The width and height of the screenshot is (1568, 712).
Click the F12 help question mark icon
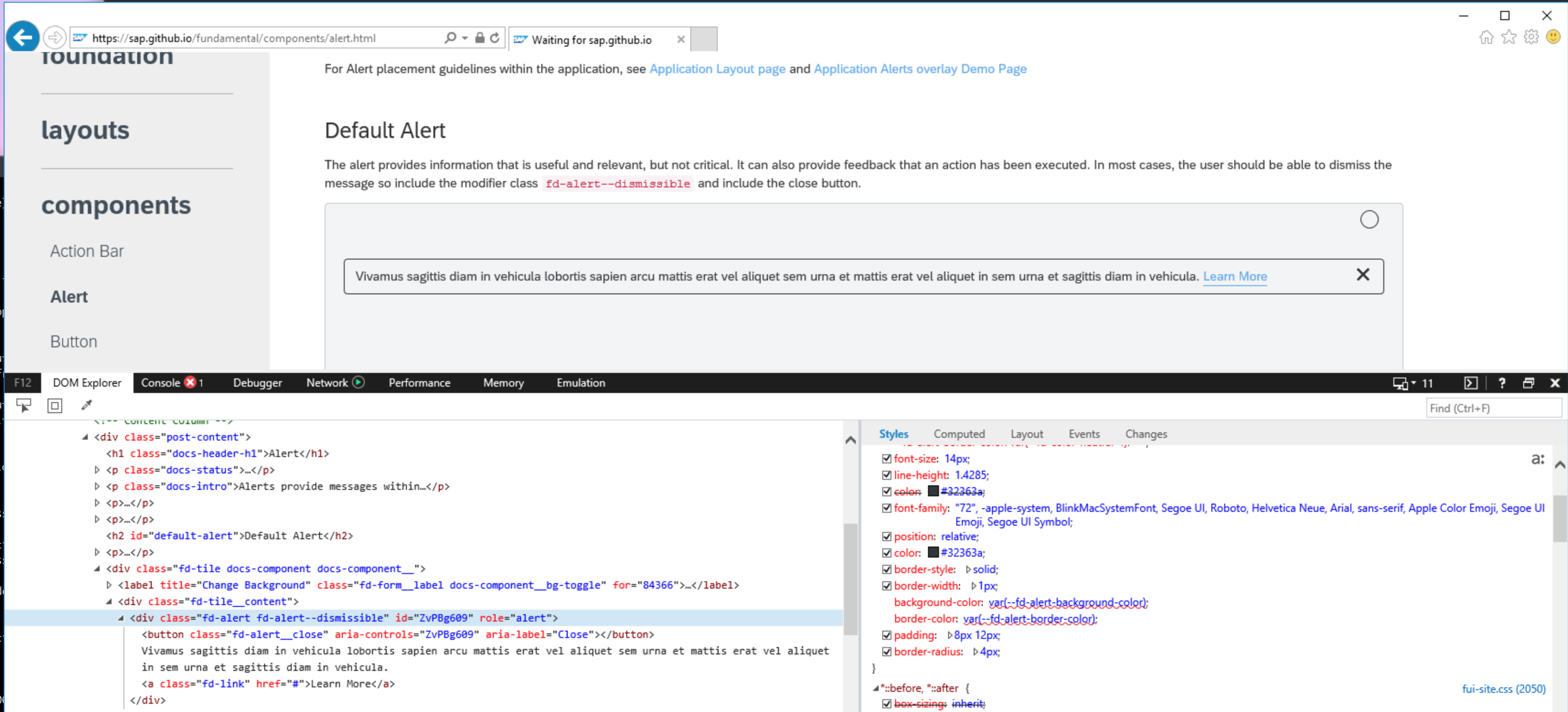pyautogui.click(x=1502, y=383)
